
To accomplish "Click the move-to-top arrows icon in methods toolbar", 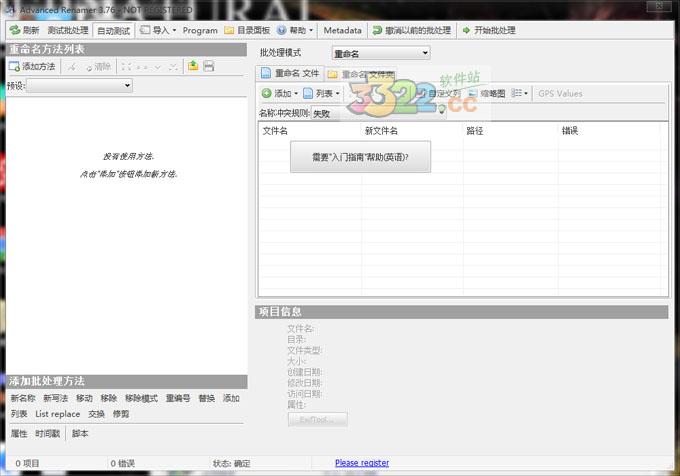I will (126, 67).
